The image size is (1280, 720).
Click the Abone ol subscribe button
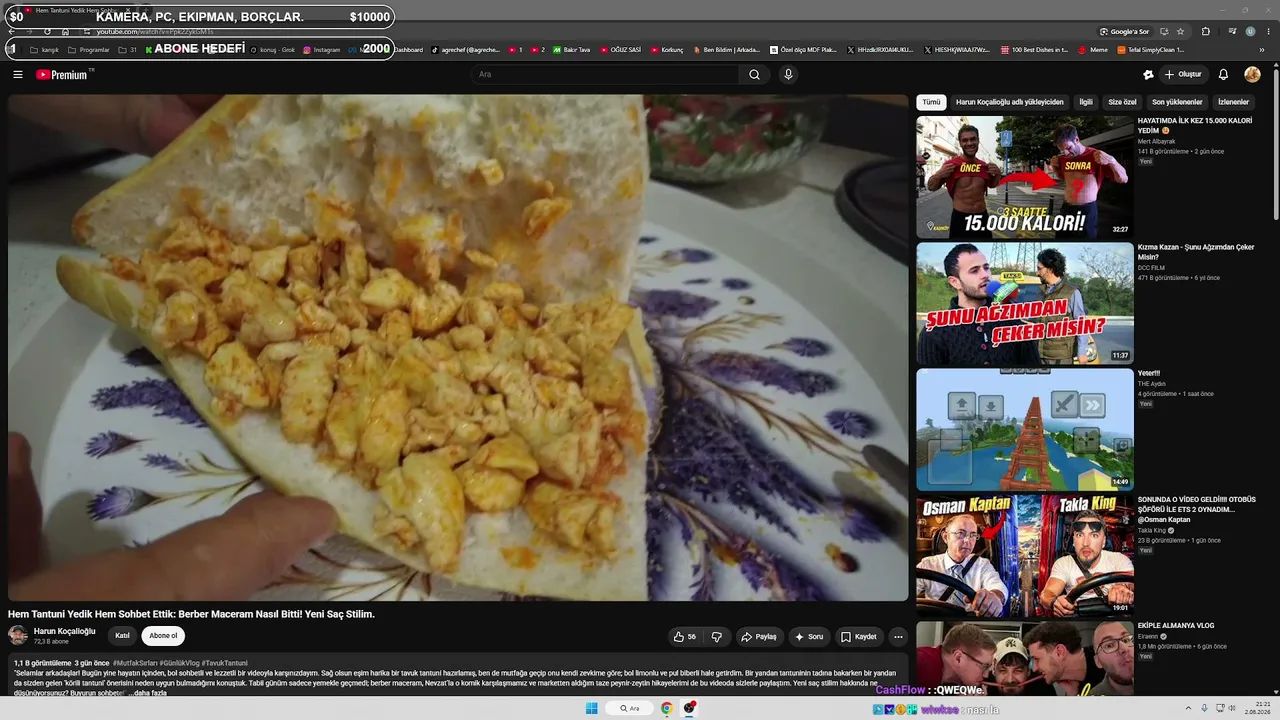[x=163, y=635]
